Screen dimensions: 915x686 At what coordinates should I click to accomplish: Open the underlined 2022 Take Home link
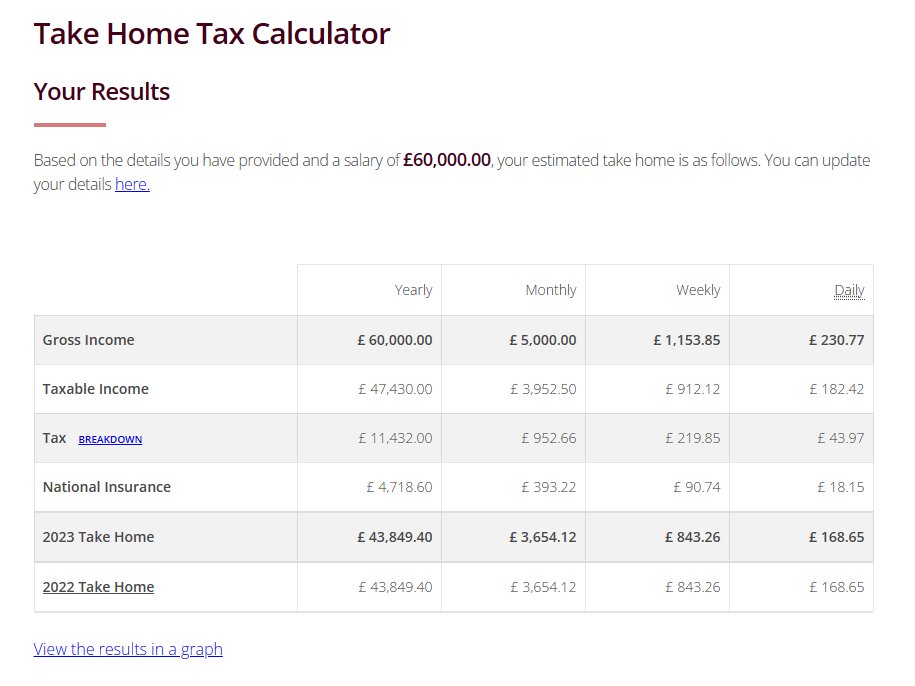pyautogui.click(x=98, y=587)
